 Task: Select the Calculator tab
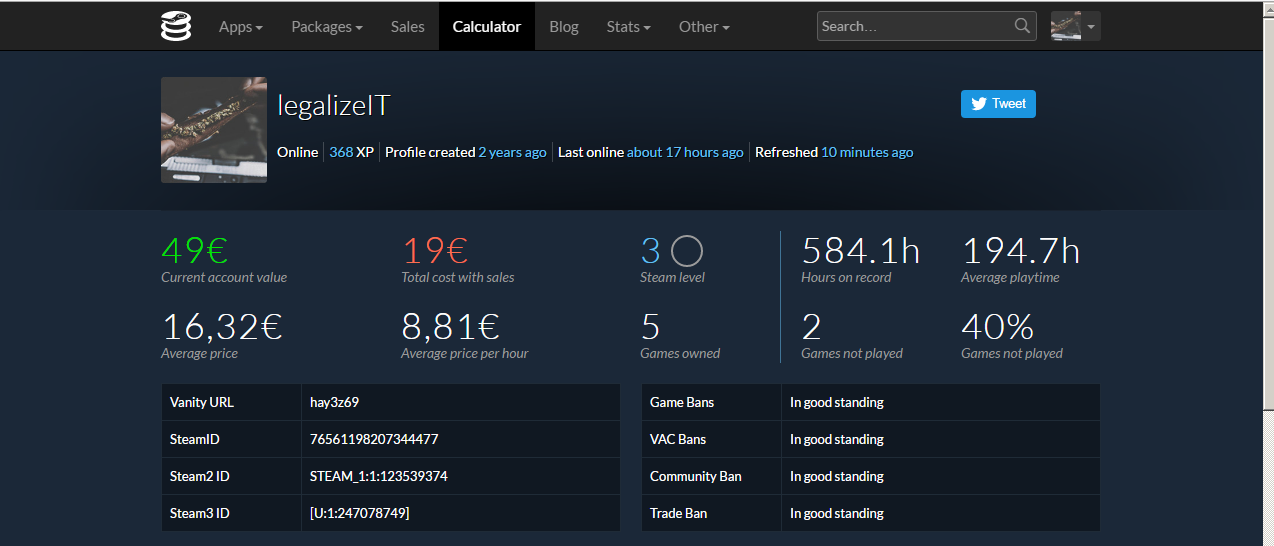(487, 26)
